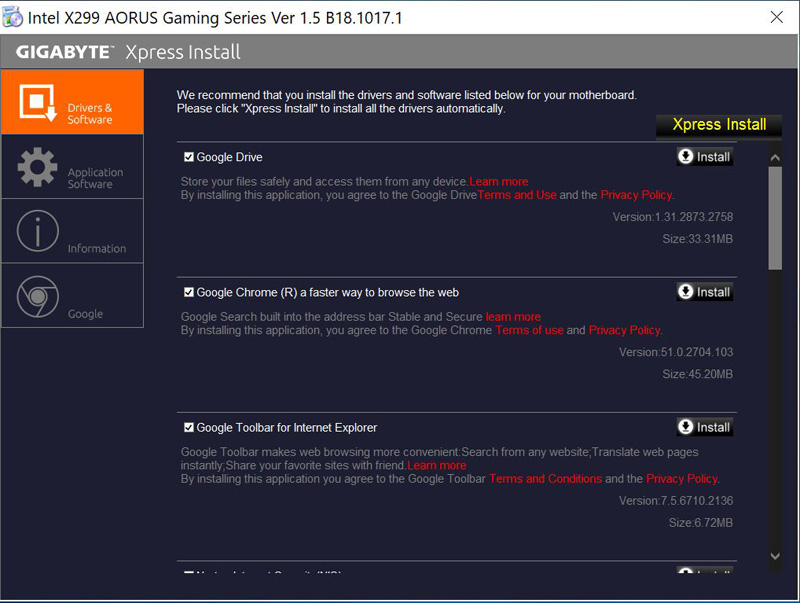
Task: Click the scroll down arrow of the list
Action: point(775,556)
